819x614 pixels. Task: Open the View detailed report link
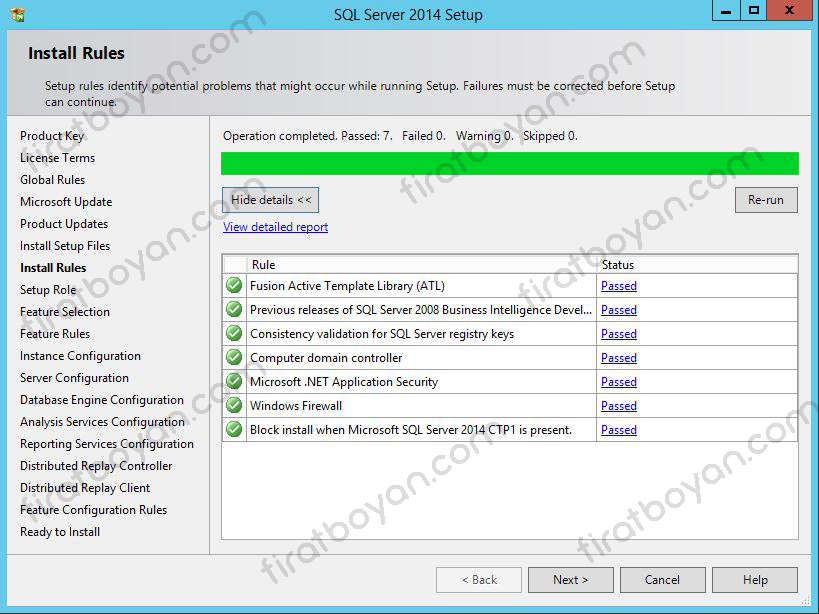(x=275, y=227)
